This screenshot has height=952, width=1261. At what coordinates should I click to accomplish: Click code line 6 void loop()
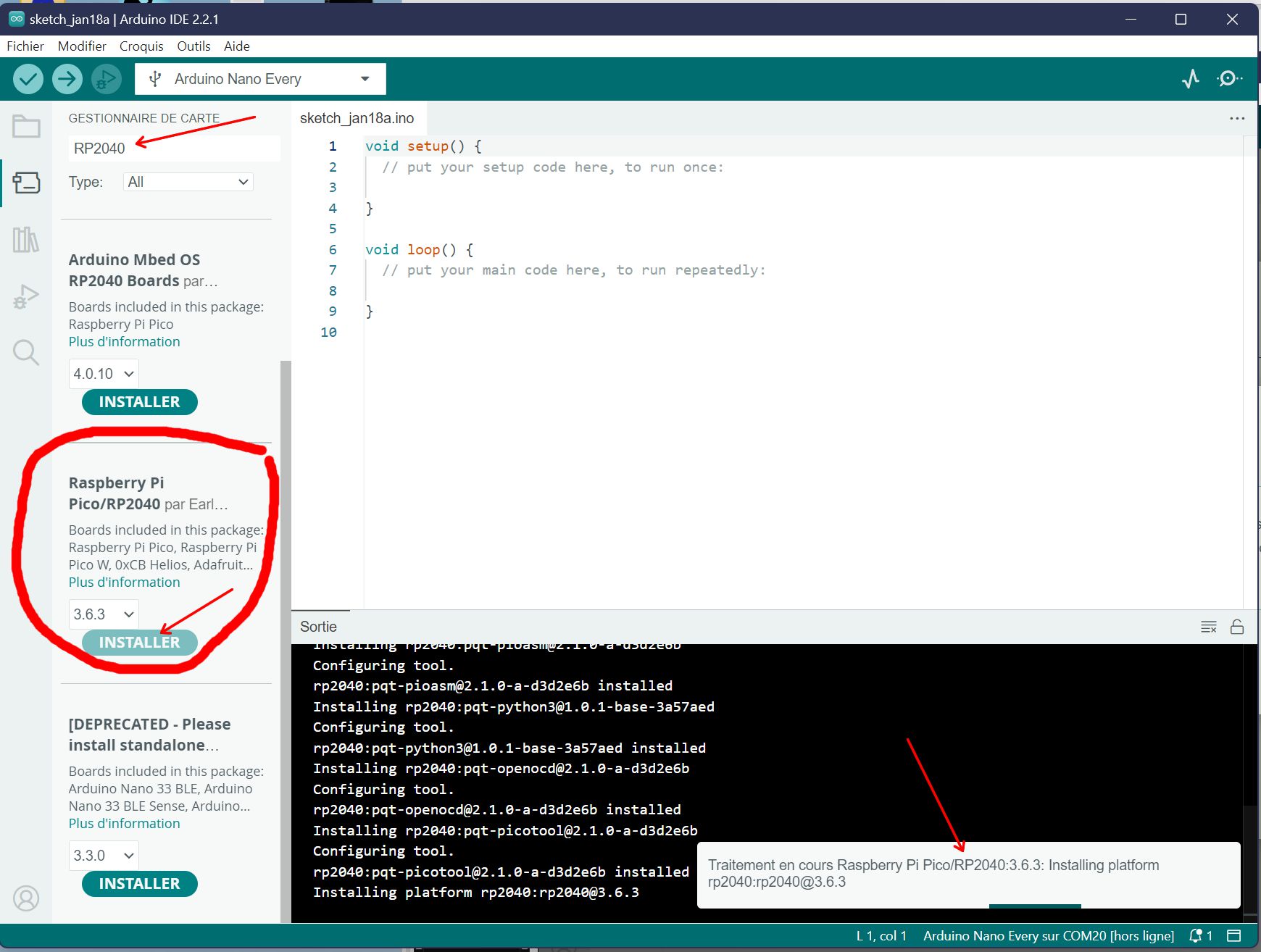[x=419, y=250]
